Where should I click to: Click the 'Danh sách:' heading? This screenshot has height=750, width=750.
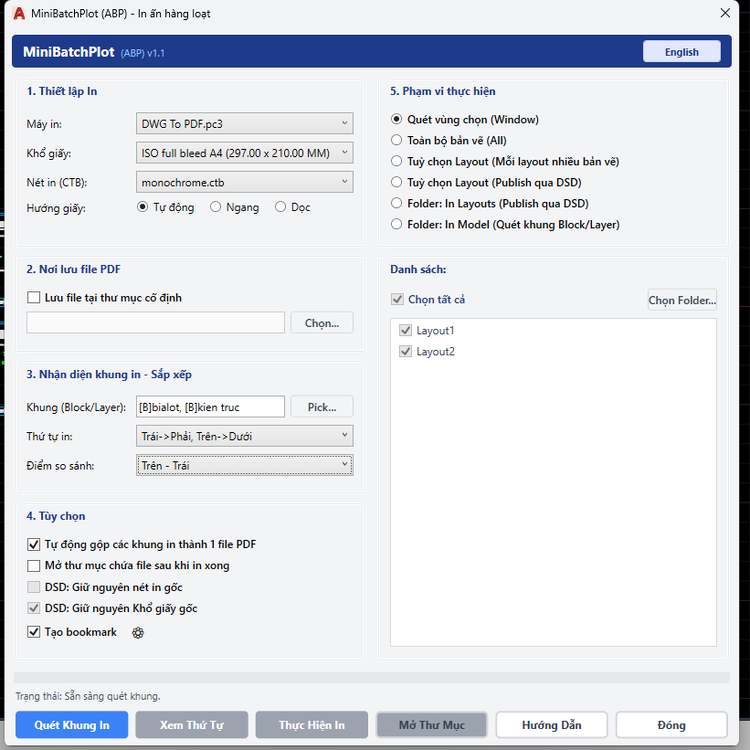[x=418, y=269]
